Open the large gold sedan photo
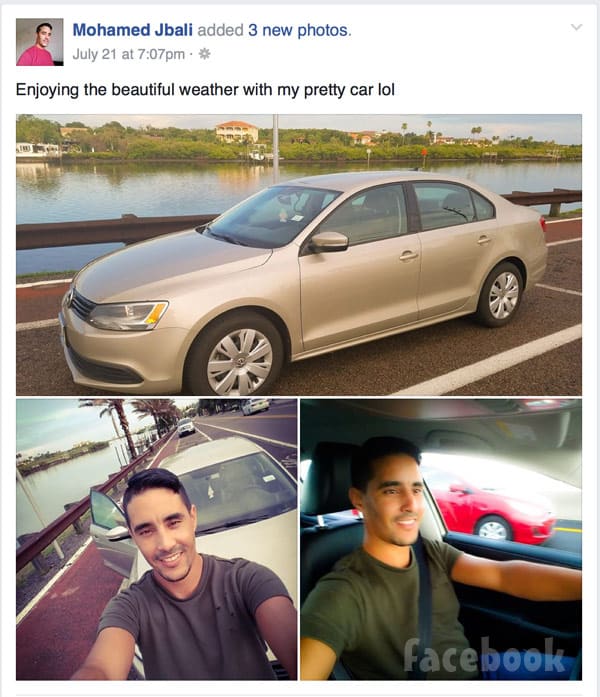600x697 pixels. [299, 255]
